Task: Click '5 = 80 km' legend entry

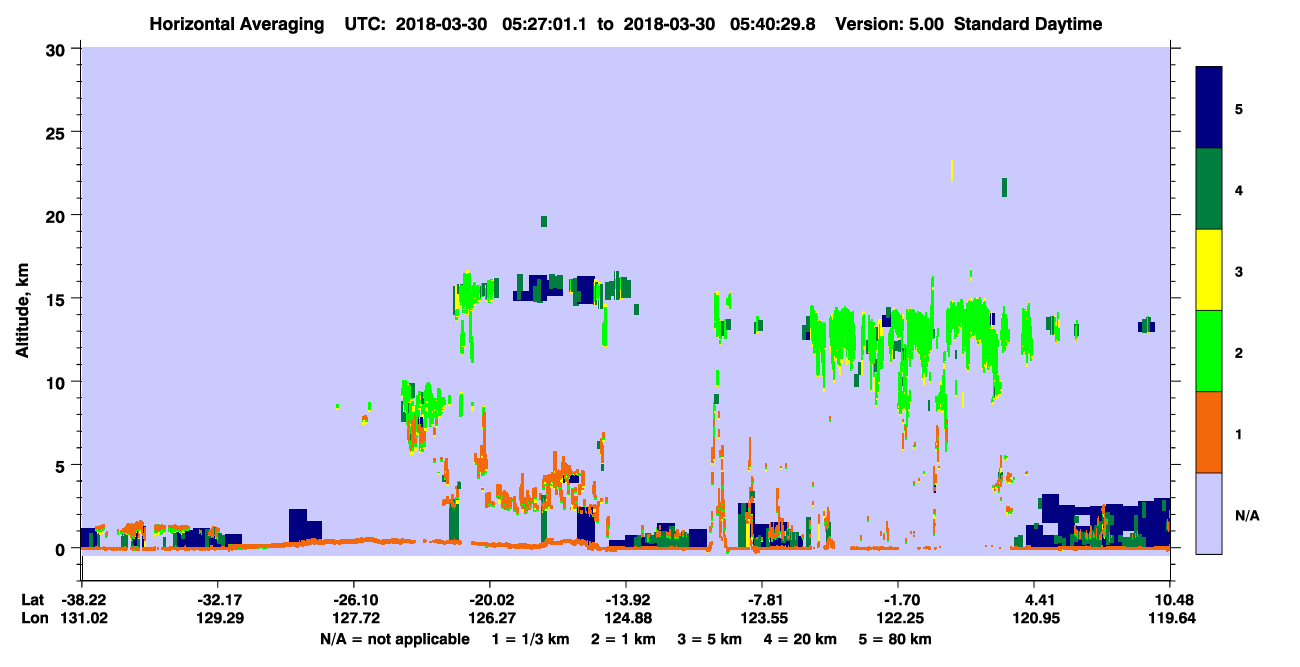Action: tap(896, 638)
